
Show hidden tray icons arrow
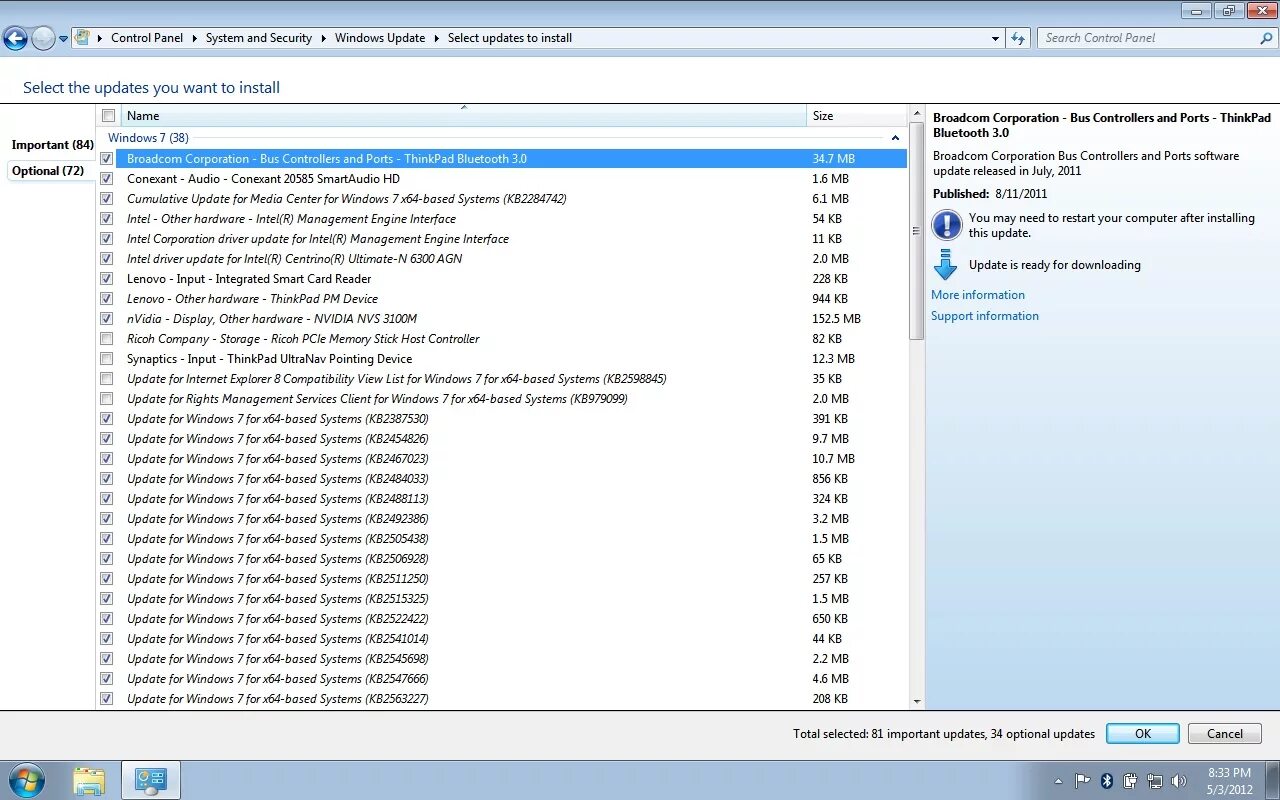pos(1058,781)
